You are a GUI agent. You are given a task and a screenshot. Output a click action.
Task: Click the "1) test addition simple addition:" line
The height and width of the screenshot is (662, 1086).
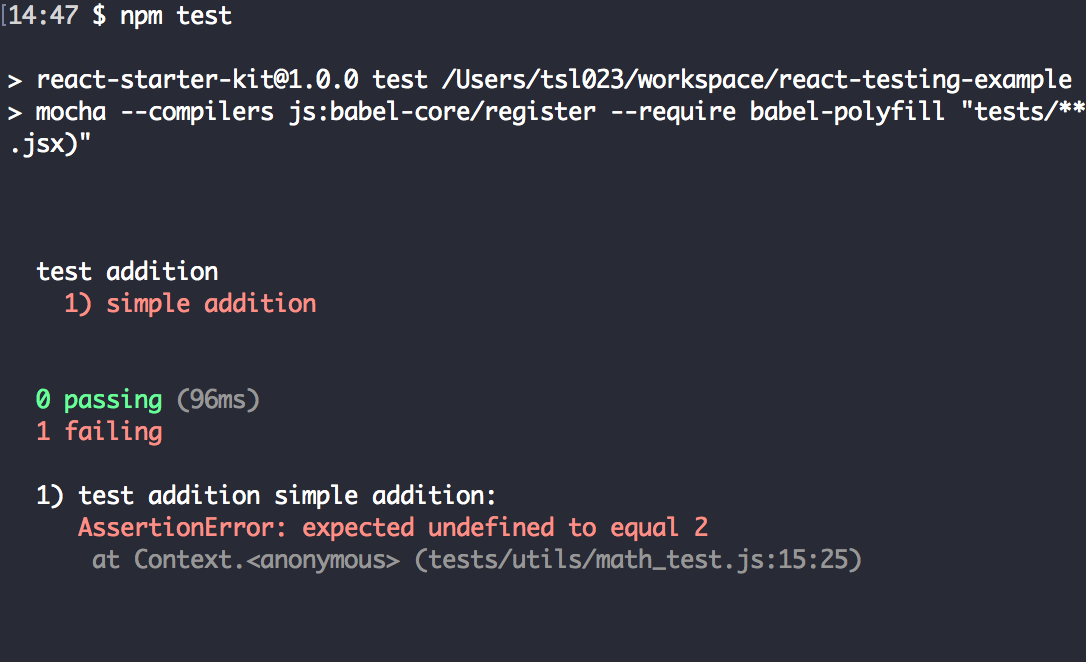266,496
